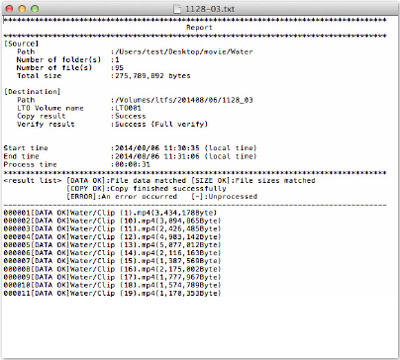Click the red close window button
Image resolution: width=400 pixels, height=360 pixels.
[10, 9]
